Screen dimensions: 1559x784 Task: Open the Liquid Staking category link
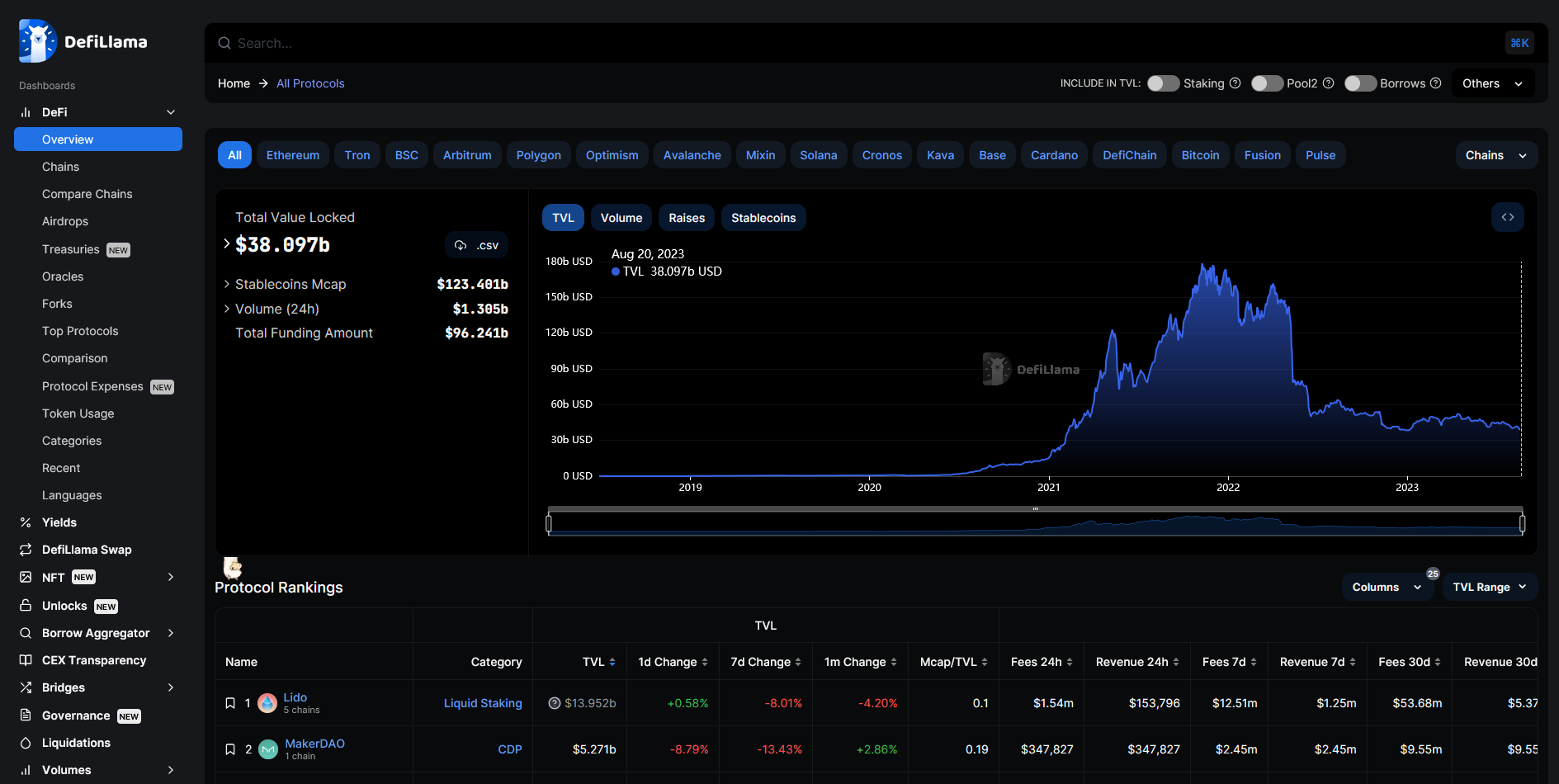click(x=483, y=703)
